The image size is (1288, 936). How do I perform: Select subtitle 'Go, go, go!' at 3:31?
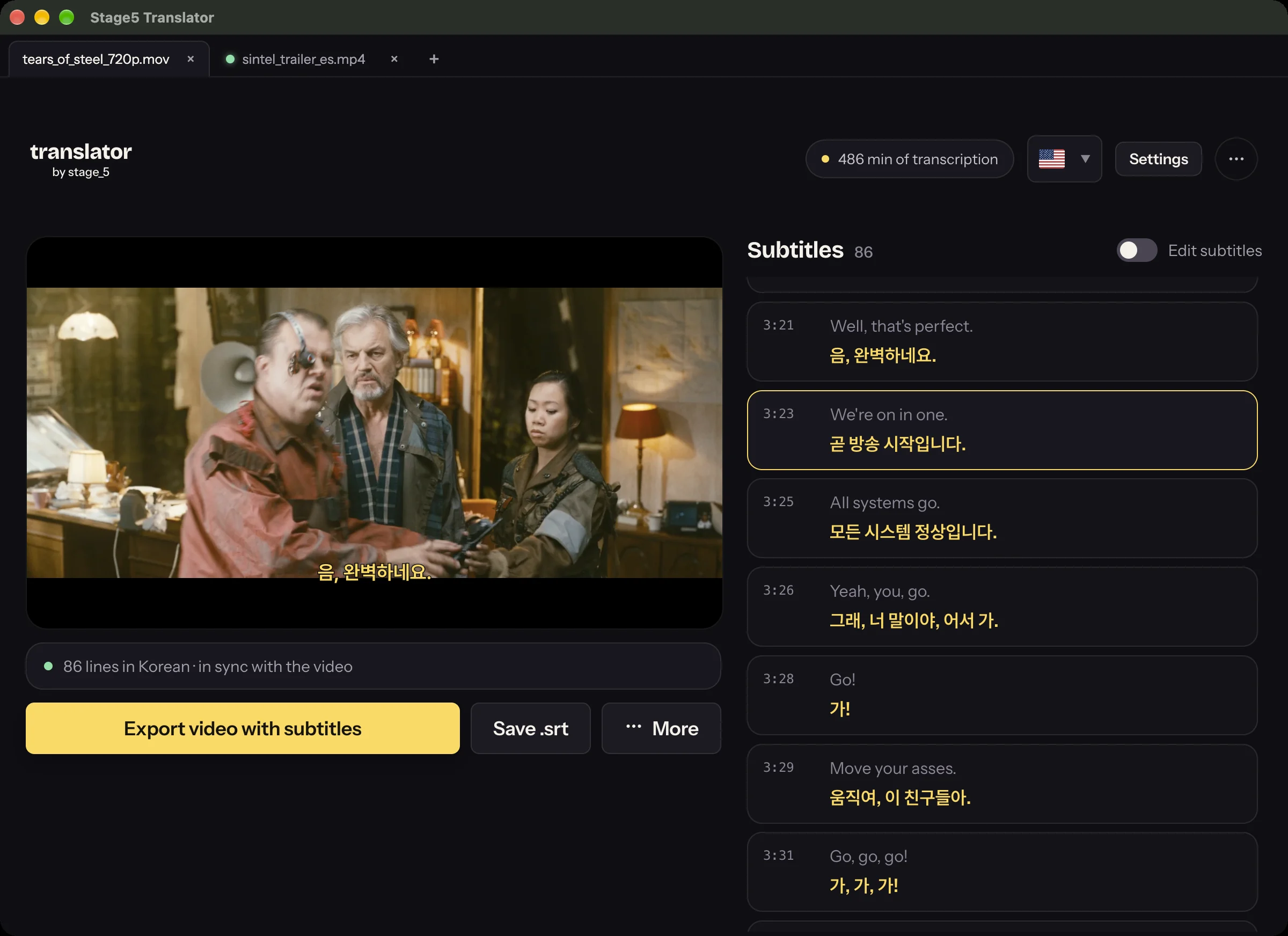pos(1002,872)
